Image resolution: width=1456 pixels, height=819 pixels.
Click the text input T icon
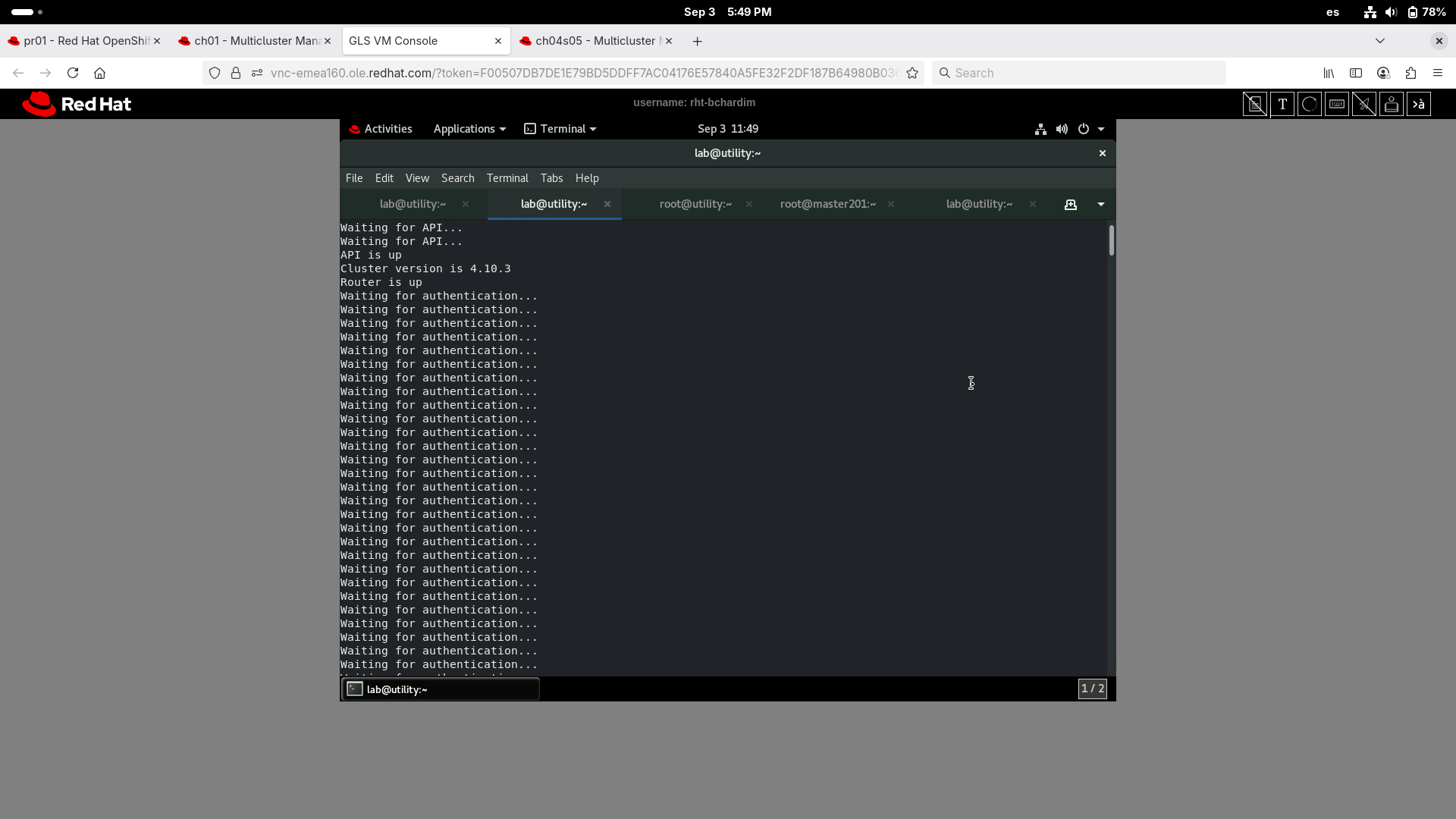click(1282, 104)
